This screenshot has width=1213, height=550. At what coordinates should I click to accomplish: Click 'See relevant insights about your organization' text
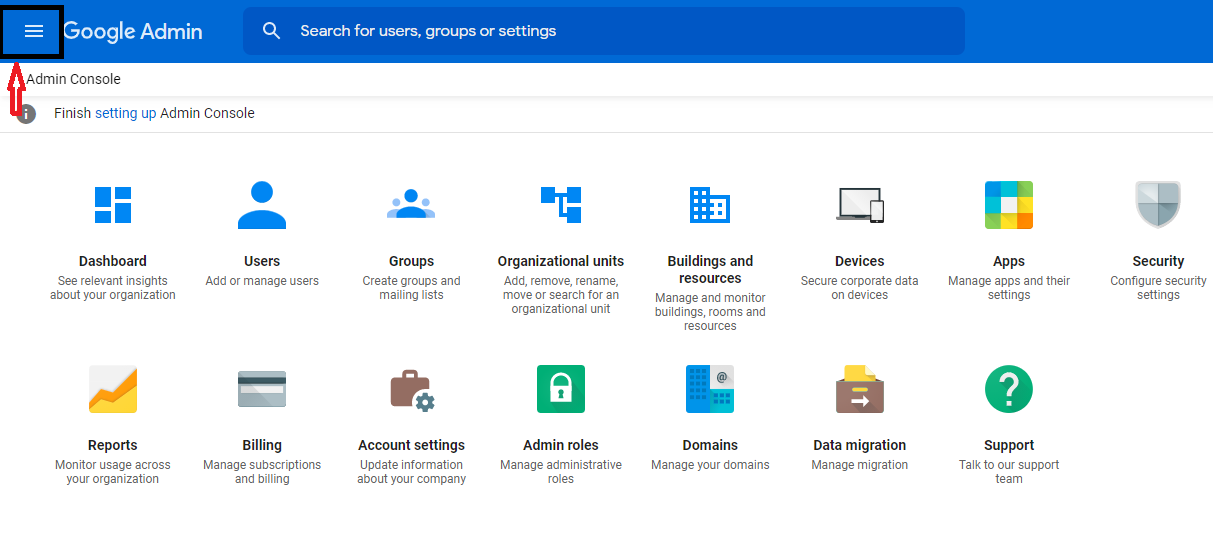(113, 288)
